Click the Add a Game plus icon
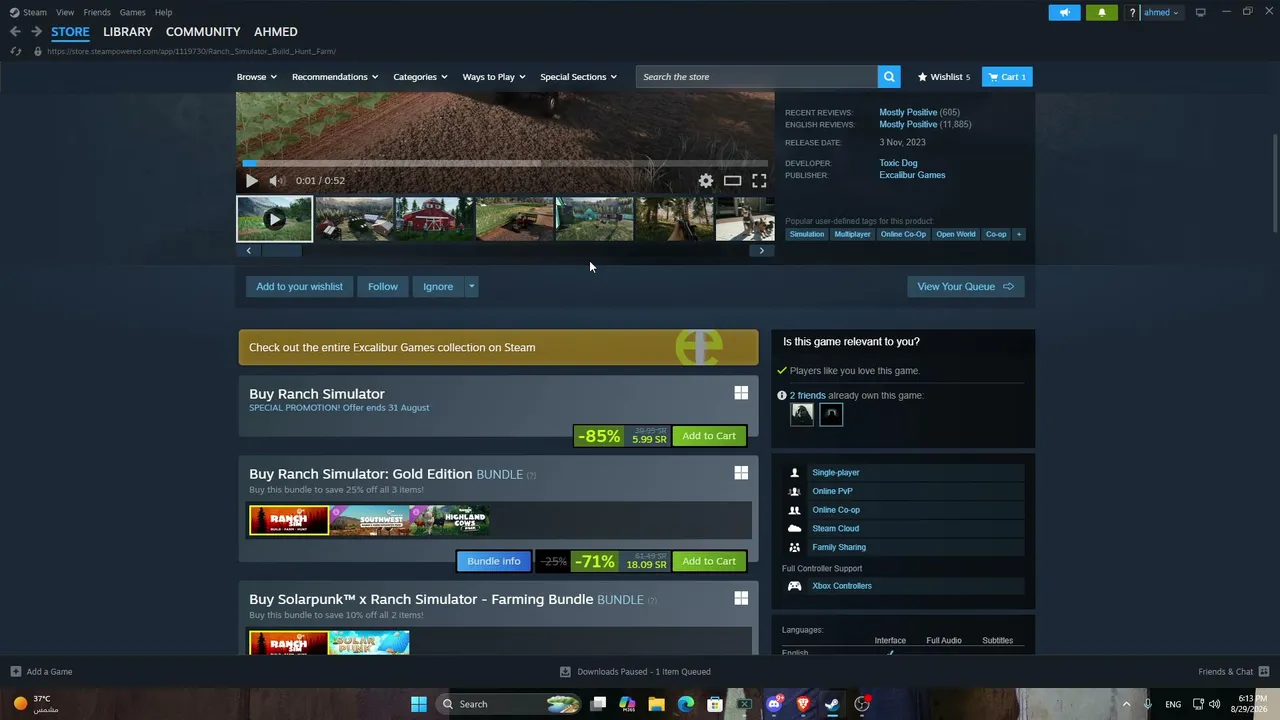The image size is (1280, 720). (15, 672)
